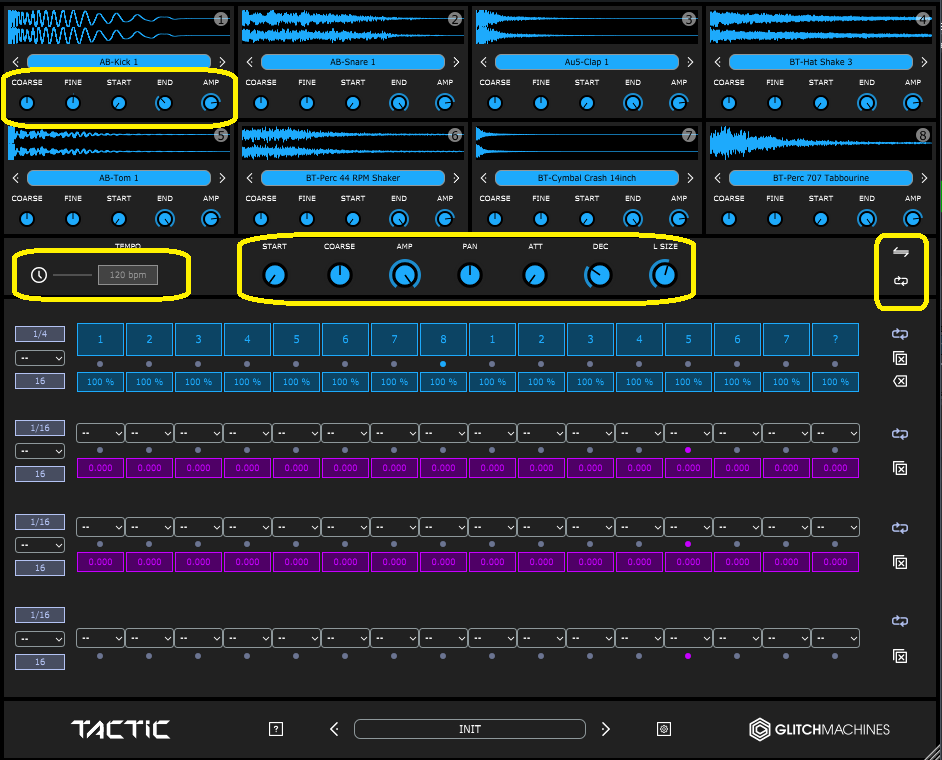Click the next sample arrow beside BT-Cymbal Crash 14inch
This screenshot has width=942, height=760.
690,178
